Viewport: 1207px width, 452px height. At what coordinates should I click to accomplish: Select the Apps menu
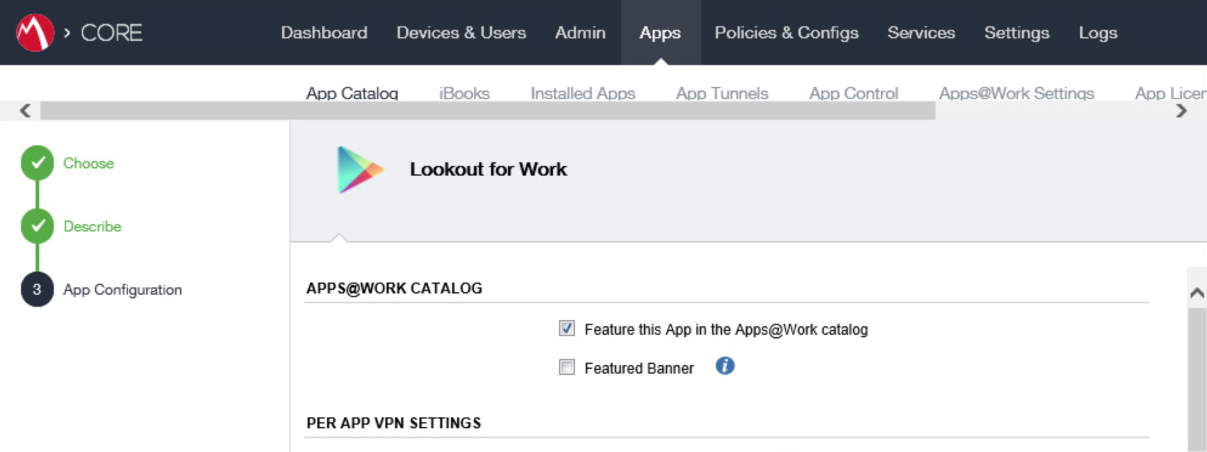click(x=660, y=33)
